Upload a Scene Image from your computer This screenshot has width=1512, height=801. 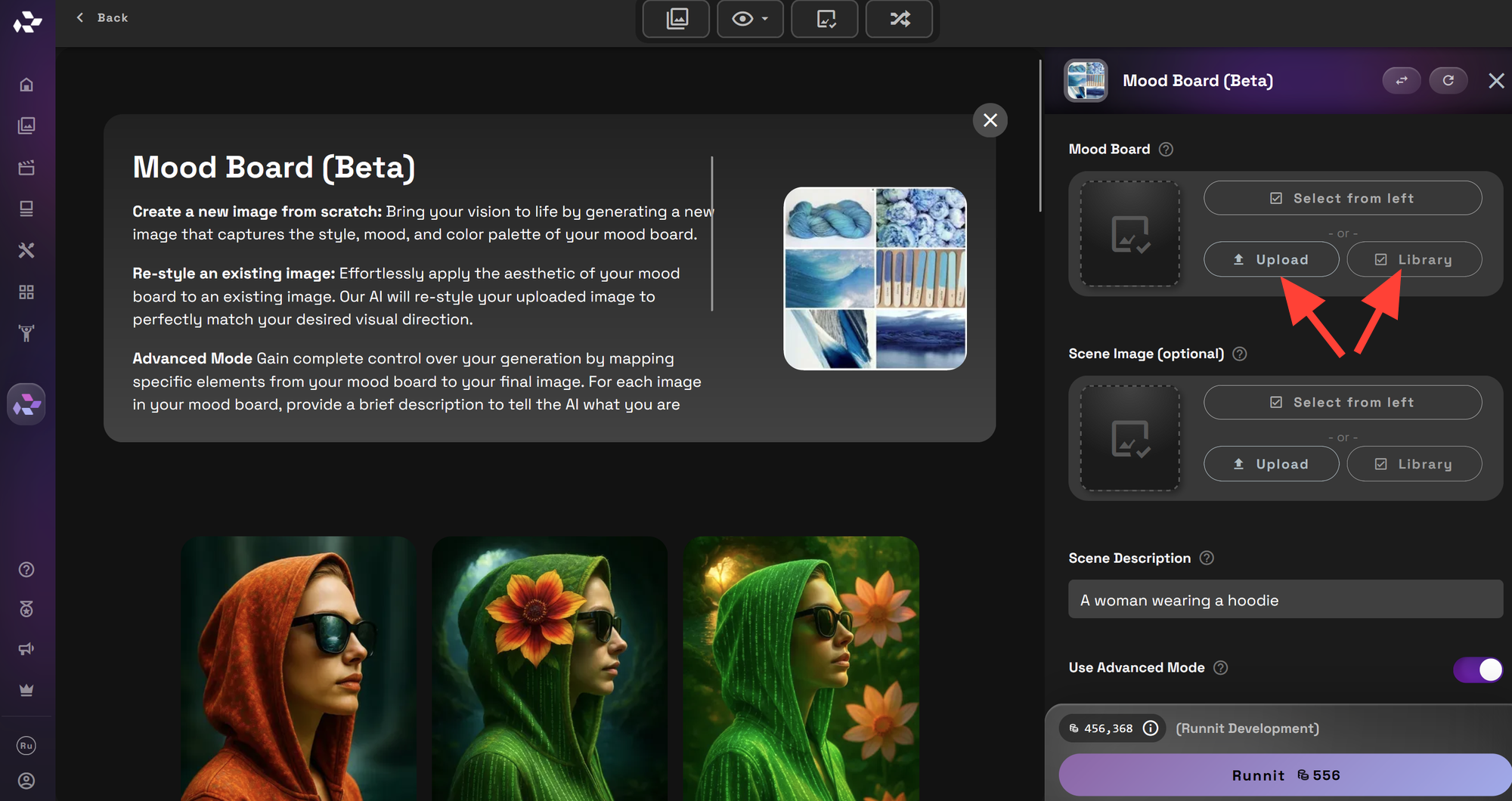[1271, 463]
